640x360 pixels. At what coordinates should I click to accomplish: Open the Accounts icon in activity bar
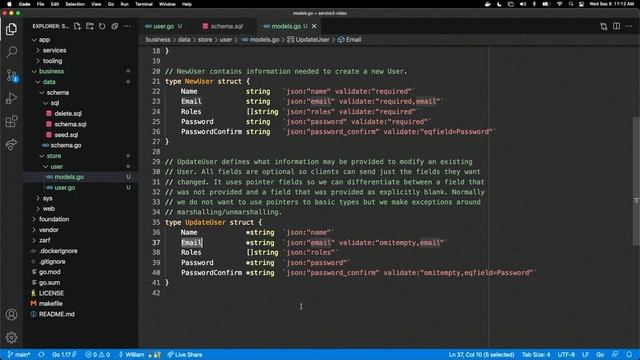click(11, 314)
